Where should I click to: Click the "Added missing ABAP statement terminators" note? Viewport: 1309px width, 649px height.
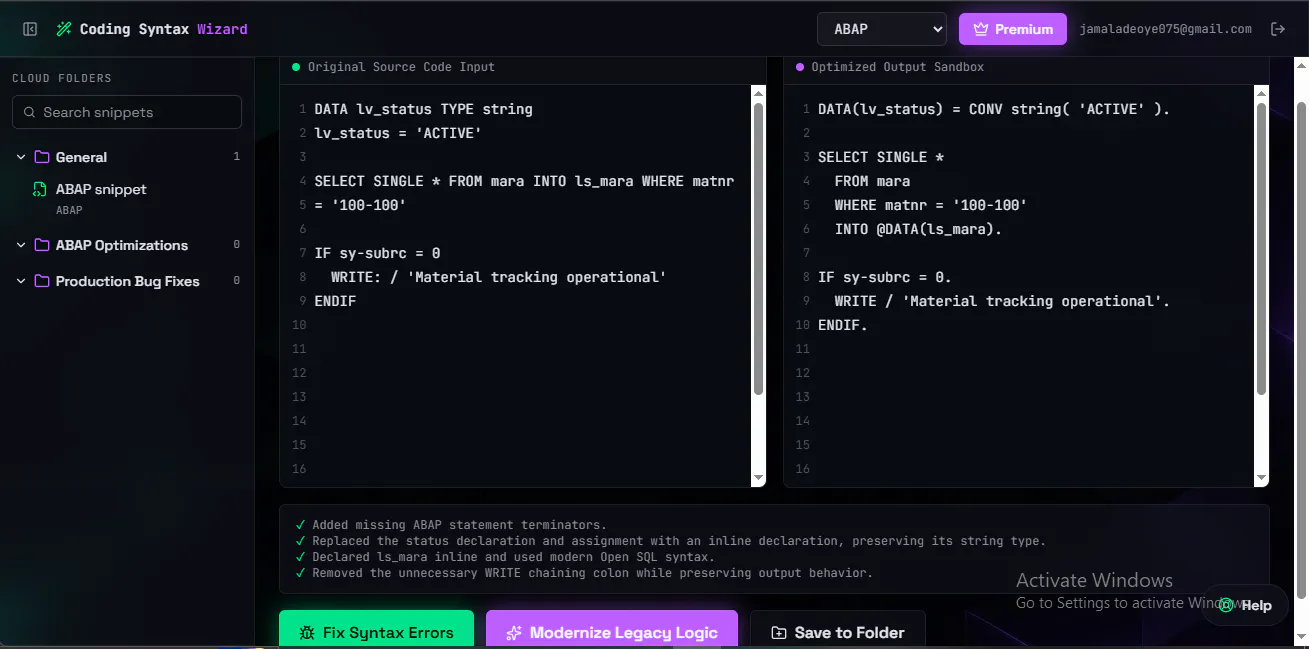pyautogui.click(x=459, y=525)
